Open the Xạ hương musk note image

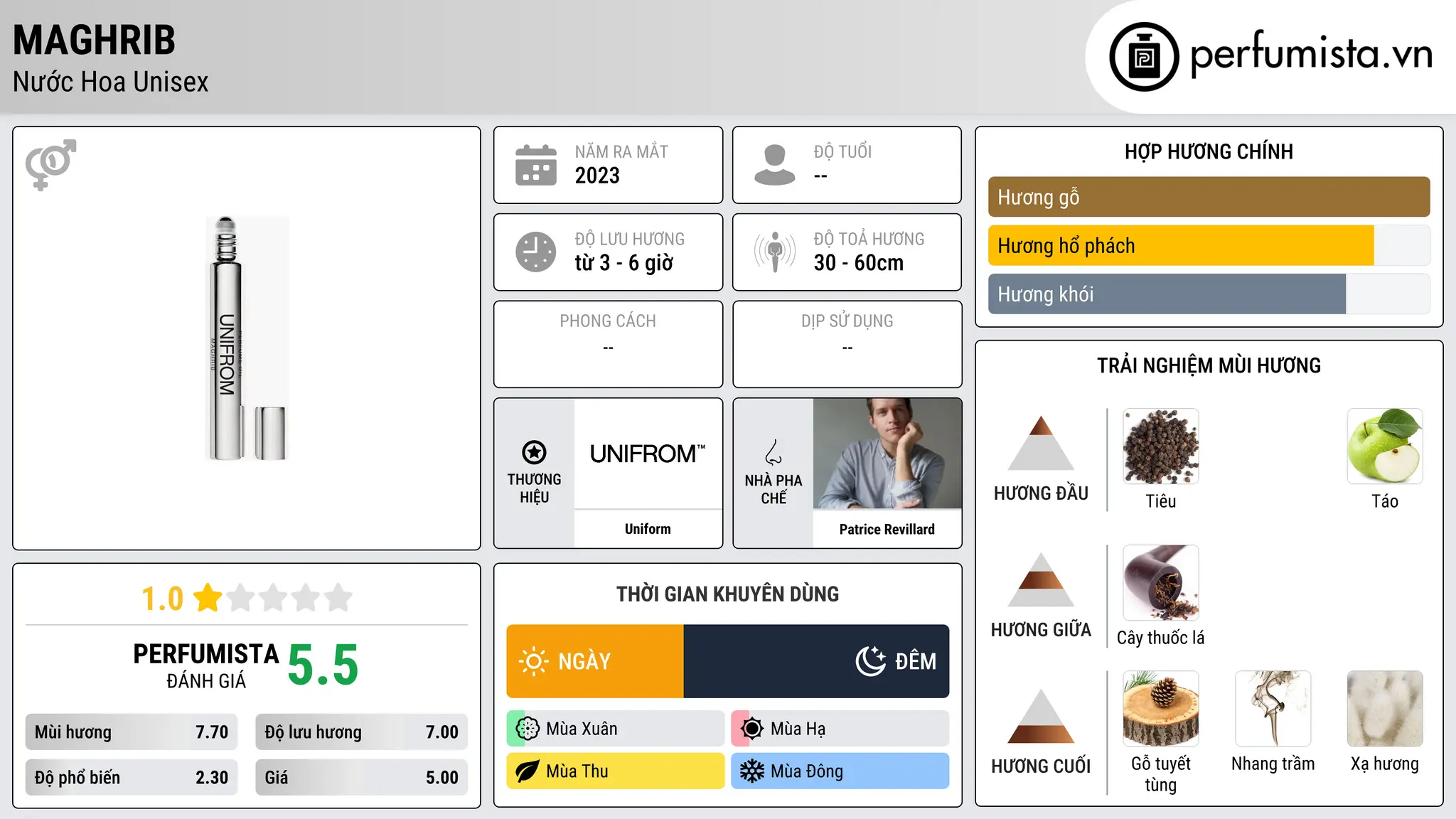[1385, 709]
